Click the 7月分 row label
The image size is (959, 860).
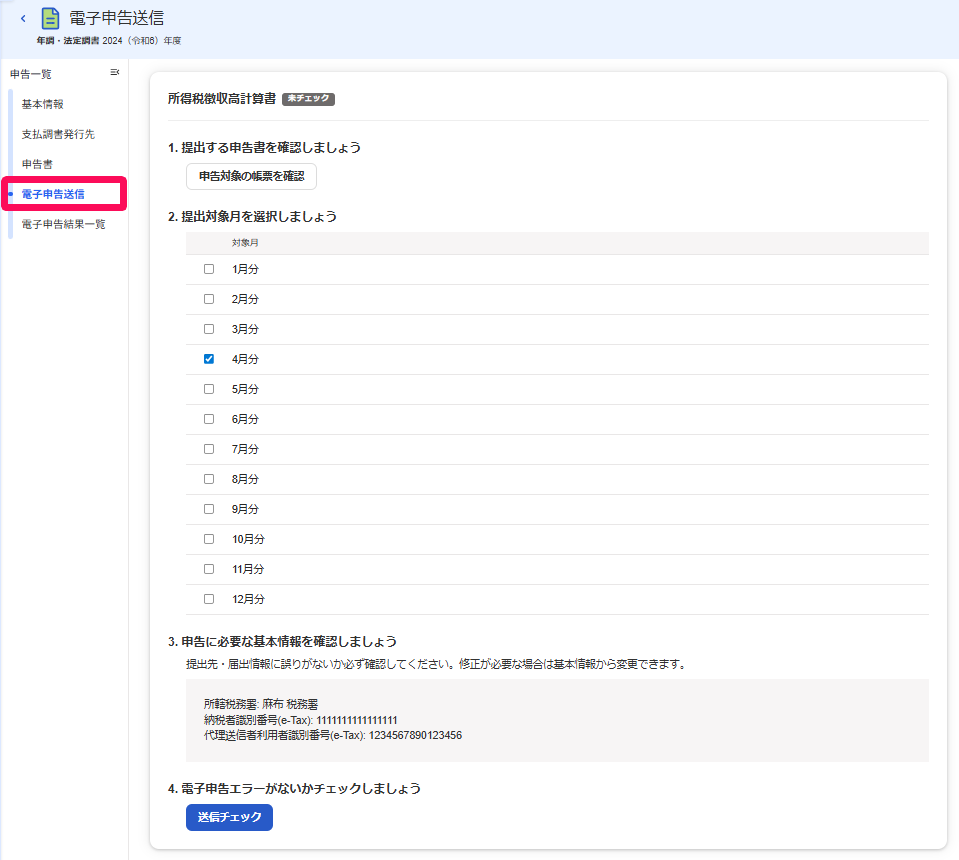[x=245, y=449]
